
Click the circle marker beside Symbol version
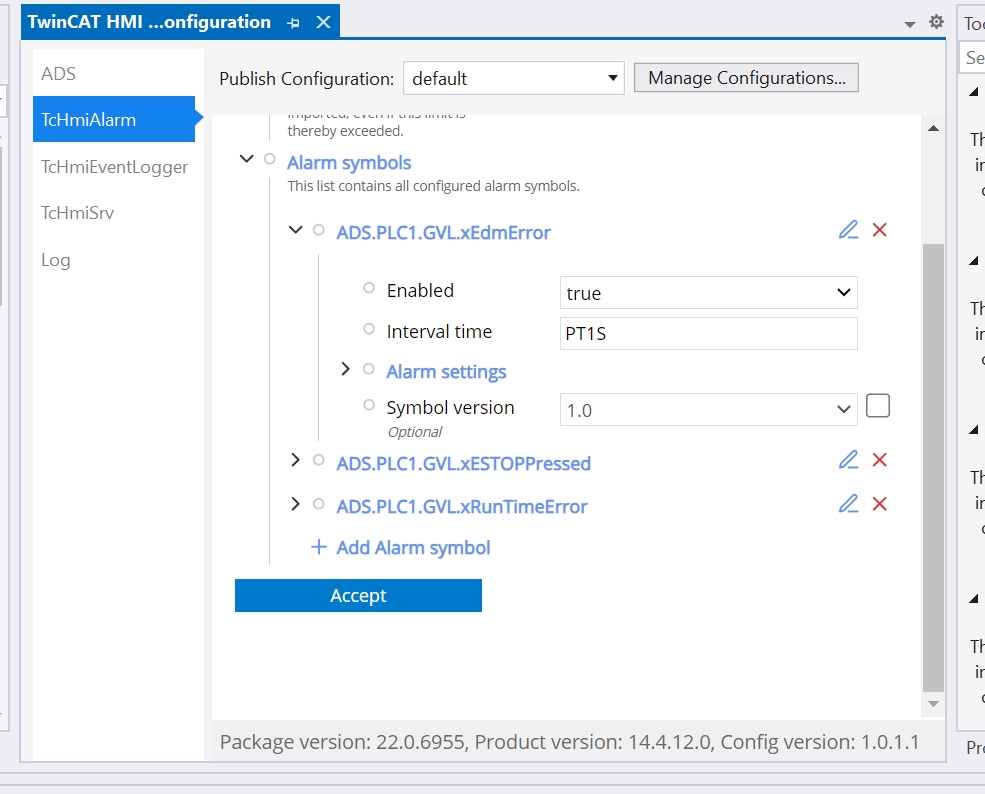pyautogui.click(x=369, y=405)
